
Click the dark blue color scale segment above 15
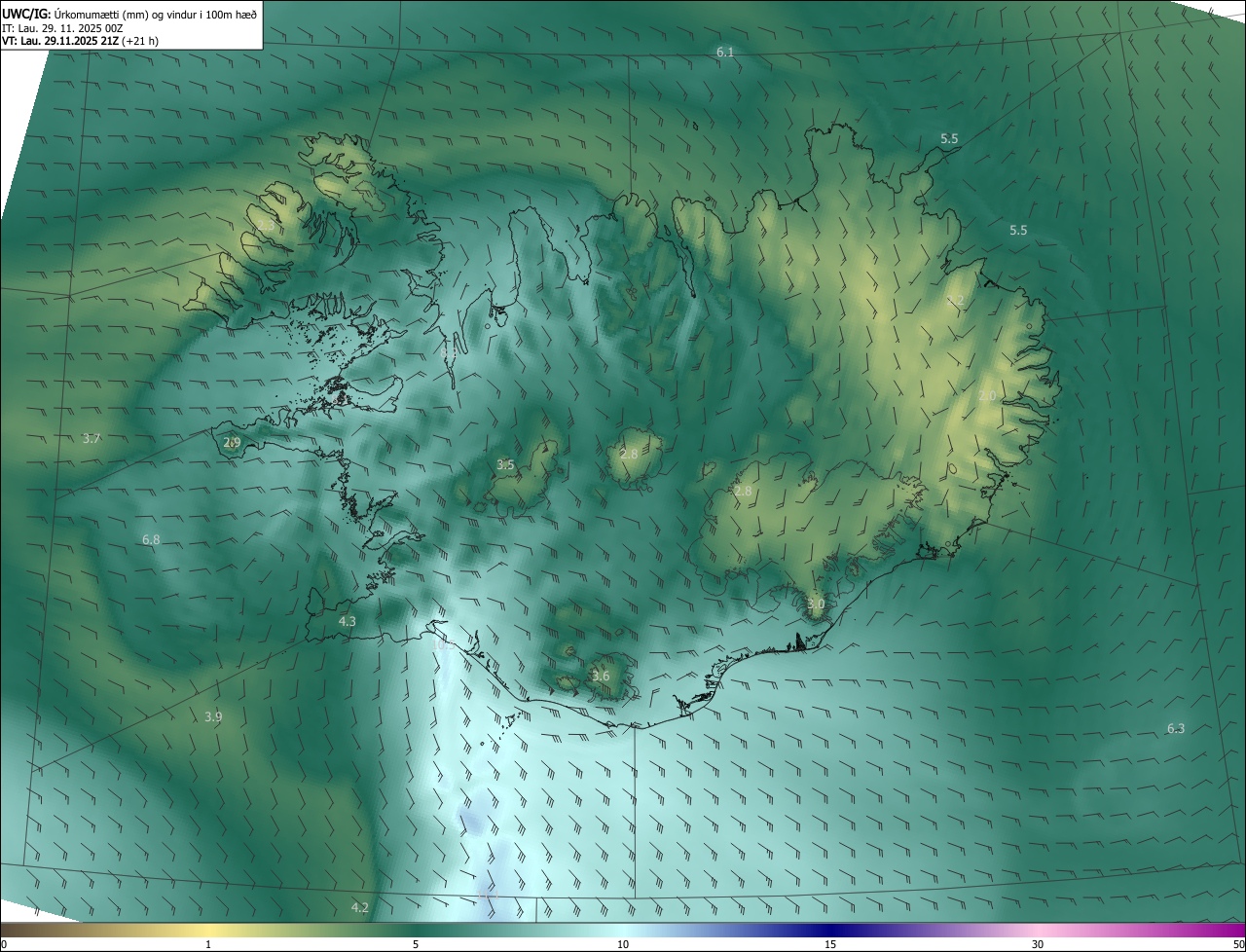pyautogui.click(x=830, y=930)
